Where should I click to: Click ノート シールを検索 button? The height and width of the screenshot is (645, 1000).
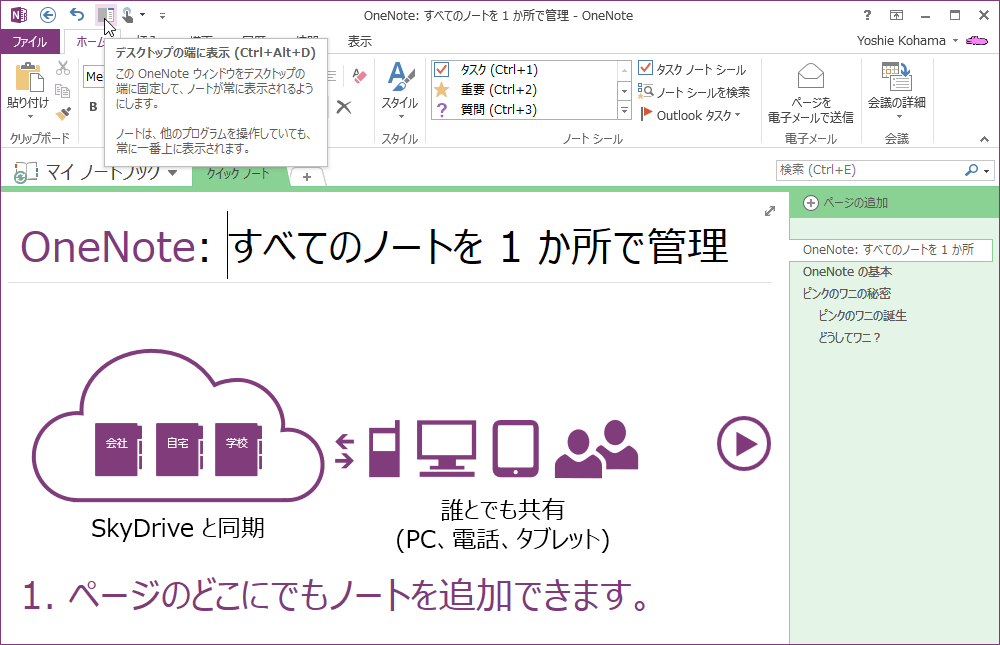(x=694, y=93)
